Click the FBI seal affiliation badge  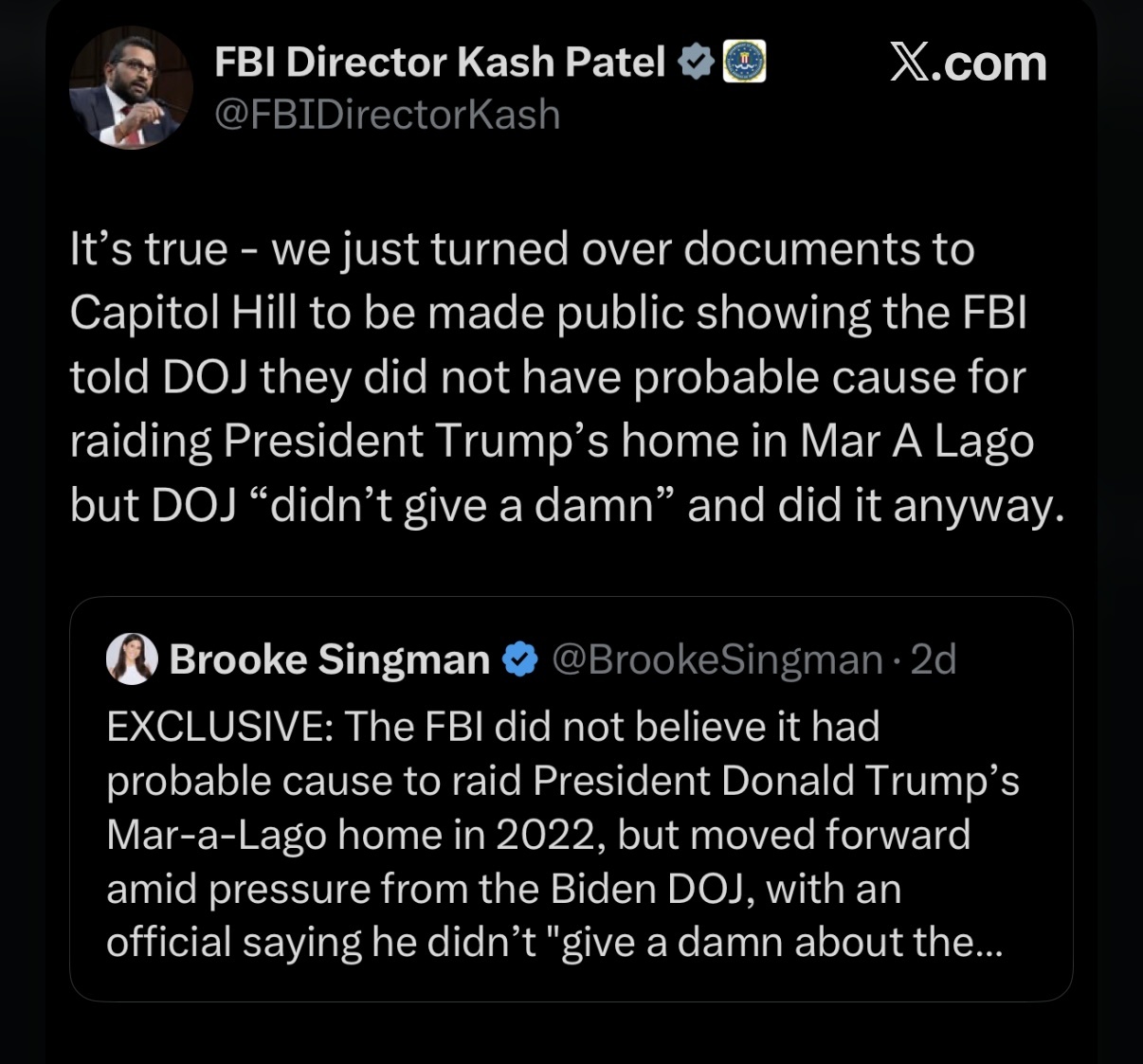coord(745,63)
